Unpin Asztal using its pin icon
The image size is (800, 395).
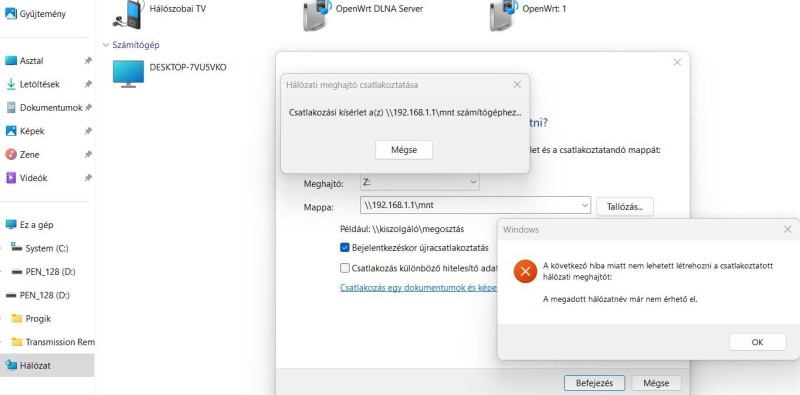coord(88,61)
